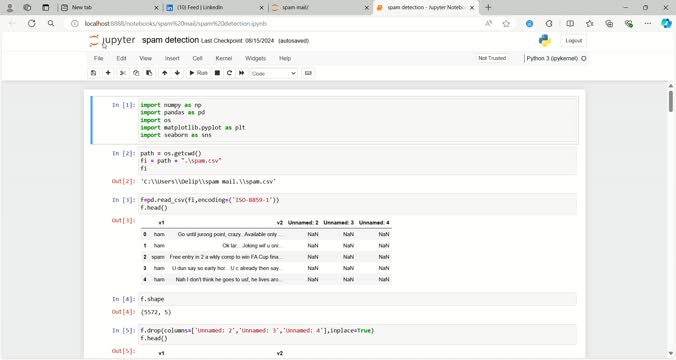Open the command palette keyboard icon

[308, 73]
